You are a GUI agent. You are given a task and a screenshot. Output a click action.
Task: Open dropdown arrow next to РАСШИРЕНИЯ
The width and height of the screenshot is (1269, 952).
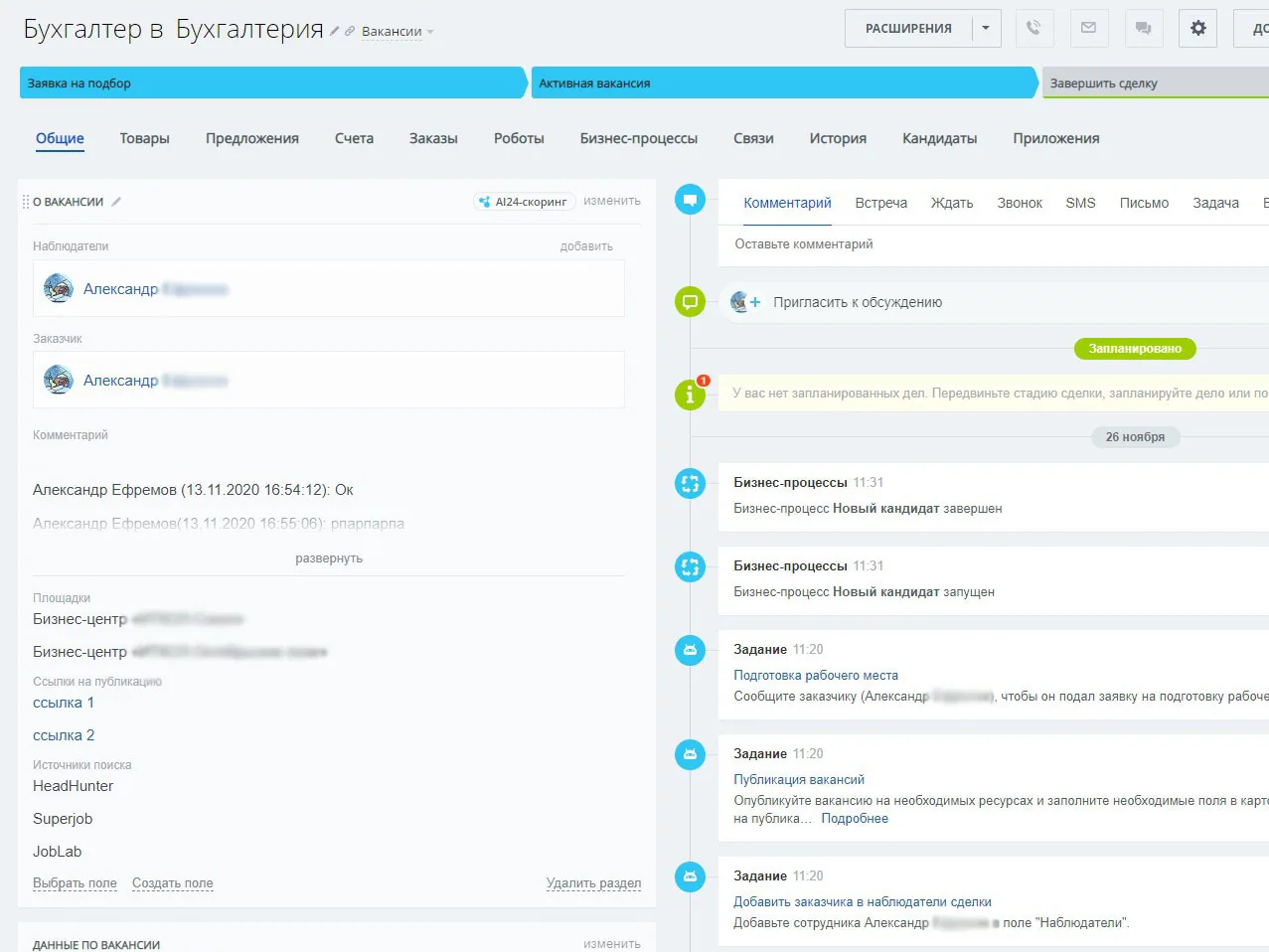(986, 28)
